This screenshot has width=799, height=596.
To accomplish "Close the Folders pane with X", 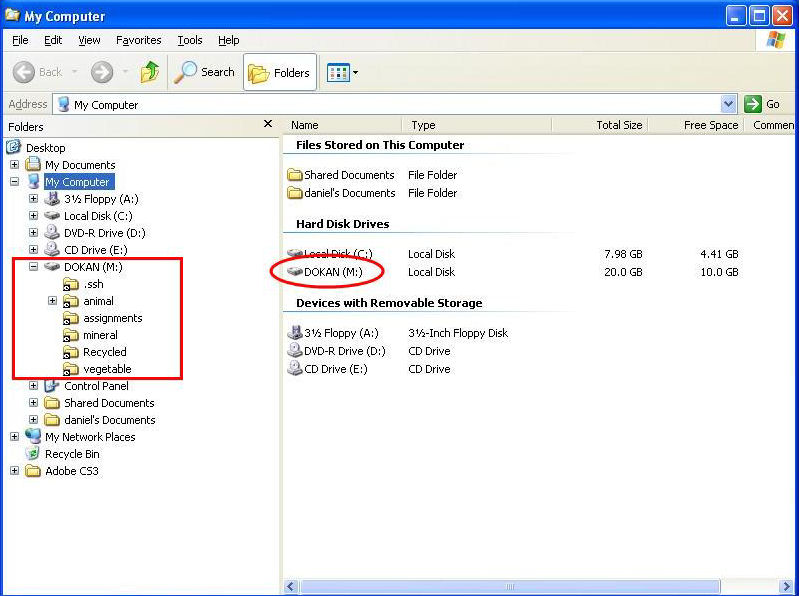I will click(x=267, y=124).
